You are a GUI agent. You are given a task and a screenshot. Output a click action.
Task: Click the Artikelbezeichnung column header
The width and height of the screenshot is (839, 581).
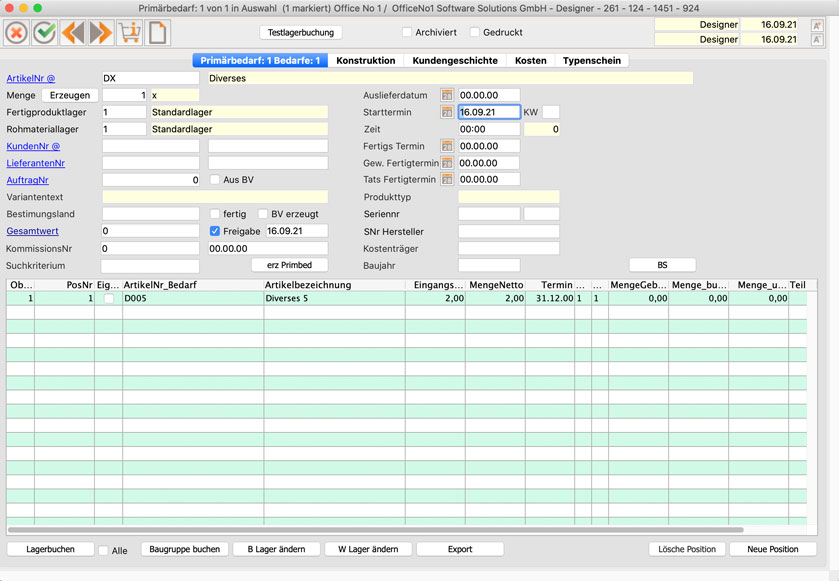334,285
